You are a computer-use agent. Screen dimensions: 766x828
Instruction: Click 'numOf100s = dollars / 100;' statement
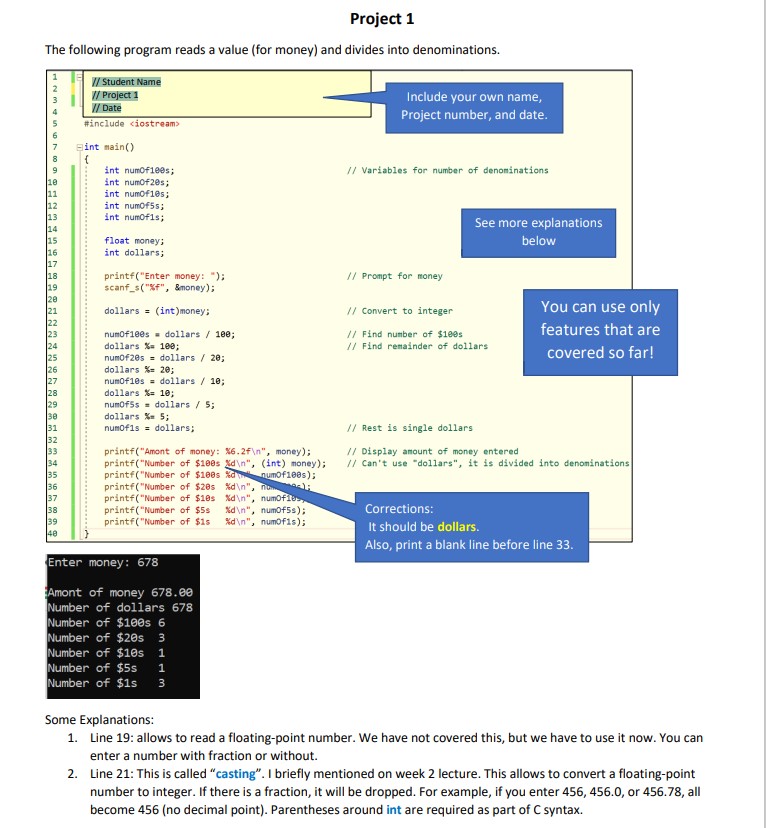pos(169,334)
